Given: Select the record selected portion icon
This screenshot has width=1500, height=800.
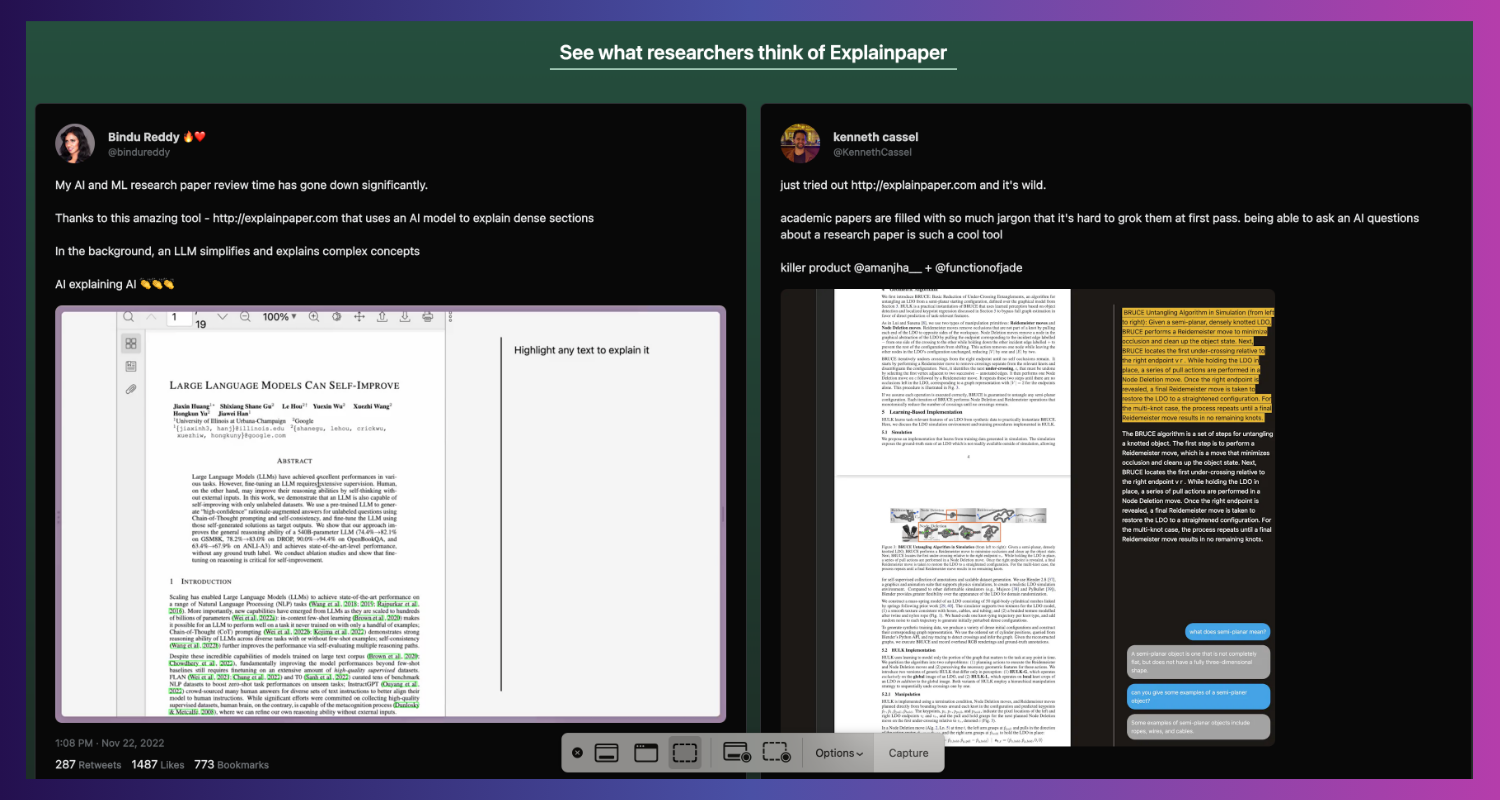Looking at the screenshot, I should click(x=776, y=753).
